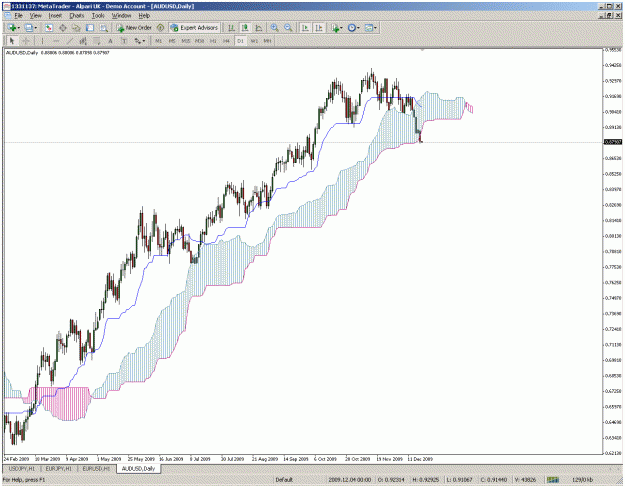Open the File menu
Screen dimensions: 625x486
(18, 16)
